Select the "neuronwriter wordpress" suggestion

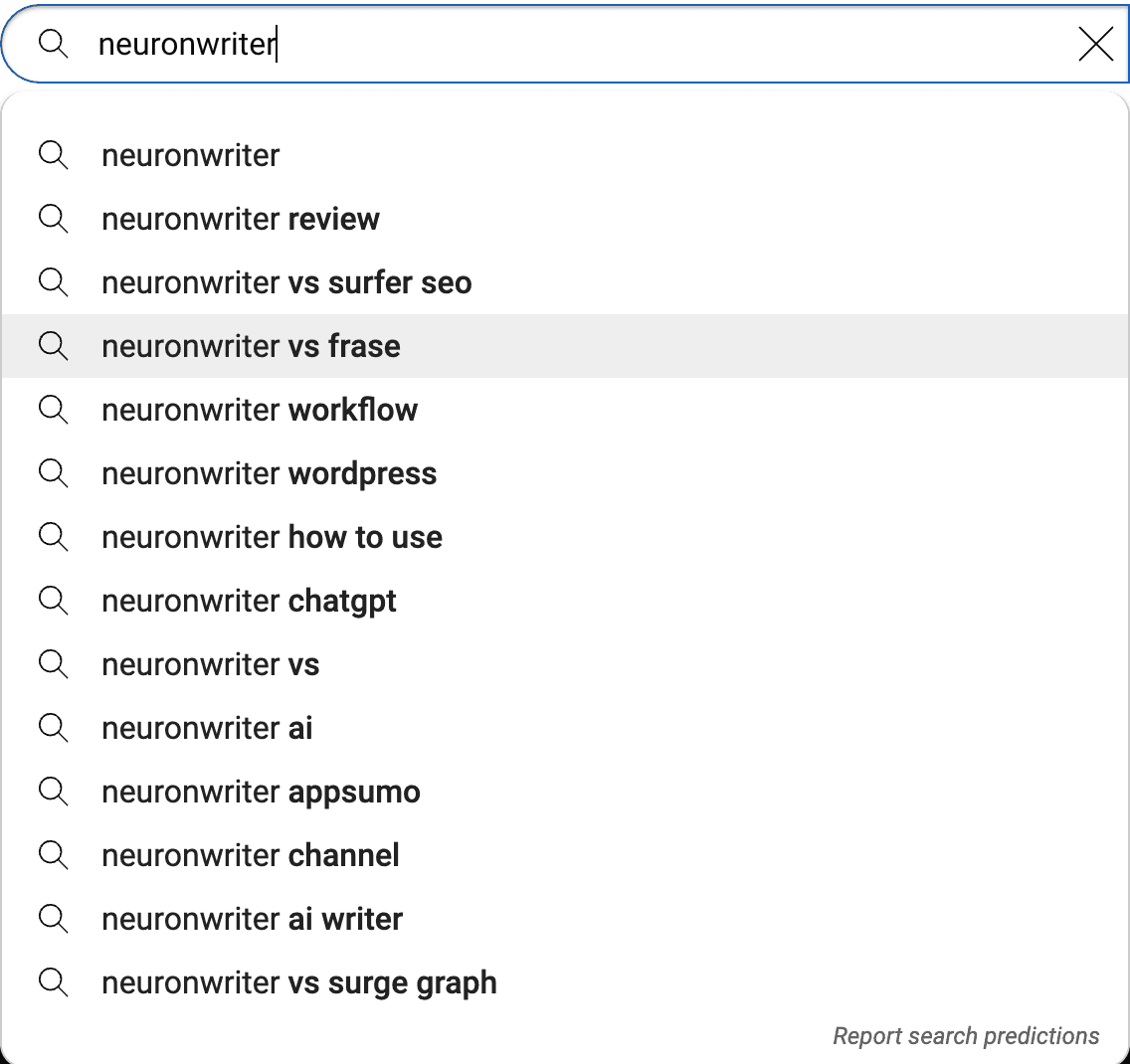[x=269, y=473]
